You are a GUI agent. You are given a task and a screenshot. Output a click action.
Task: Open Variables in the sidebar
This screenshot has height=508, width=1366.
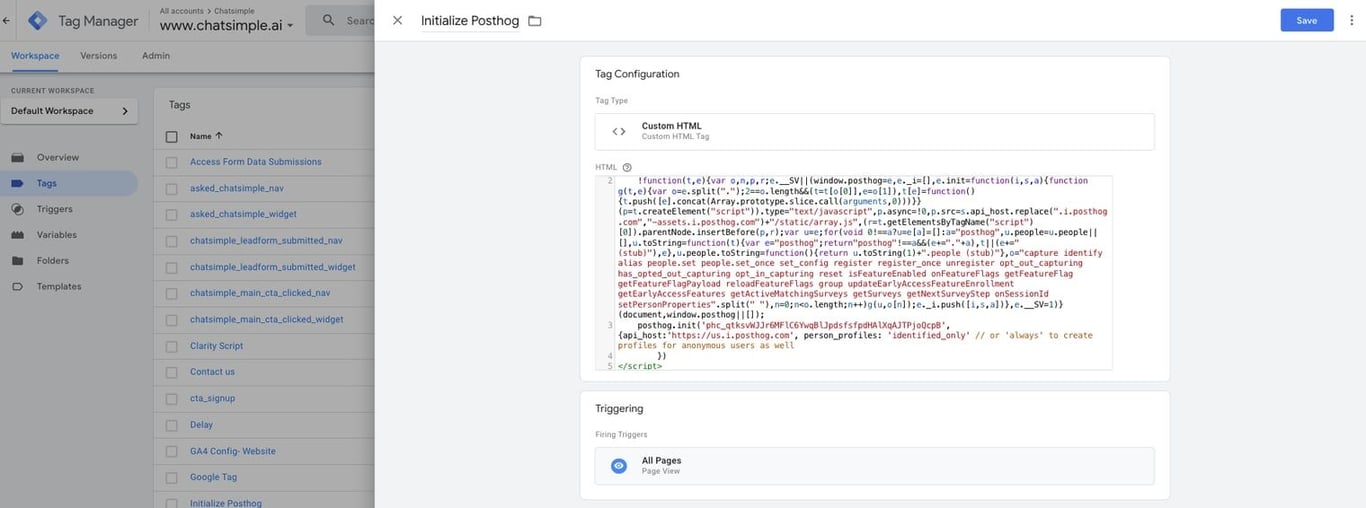[56, 235]
